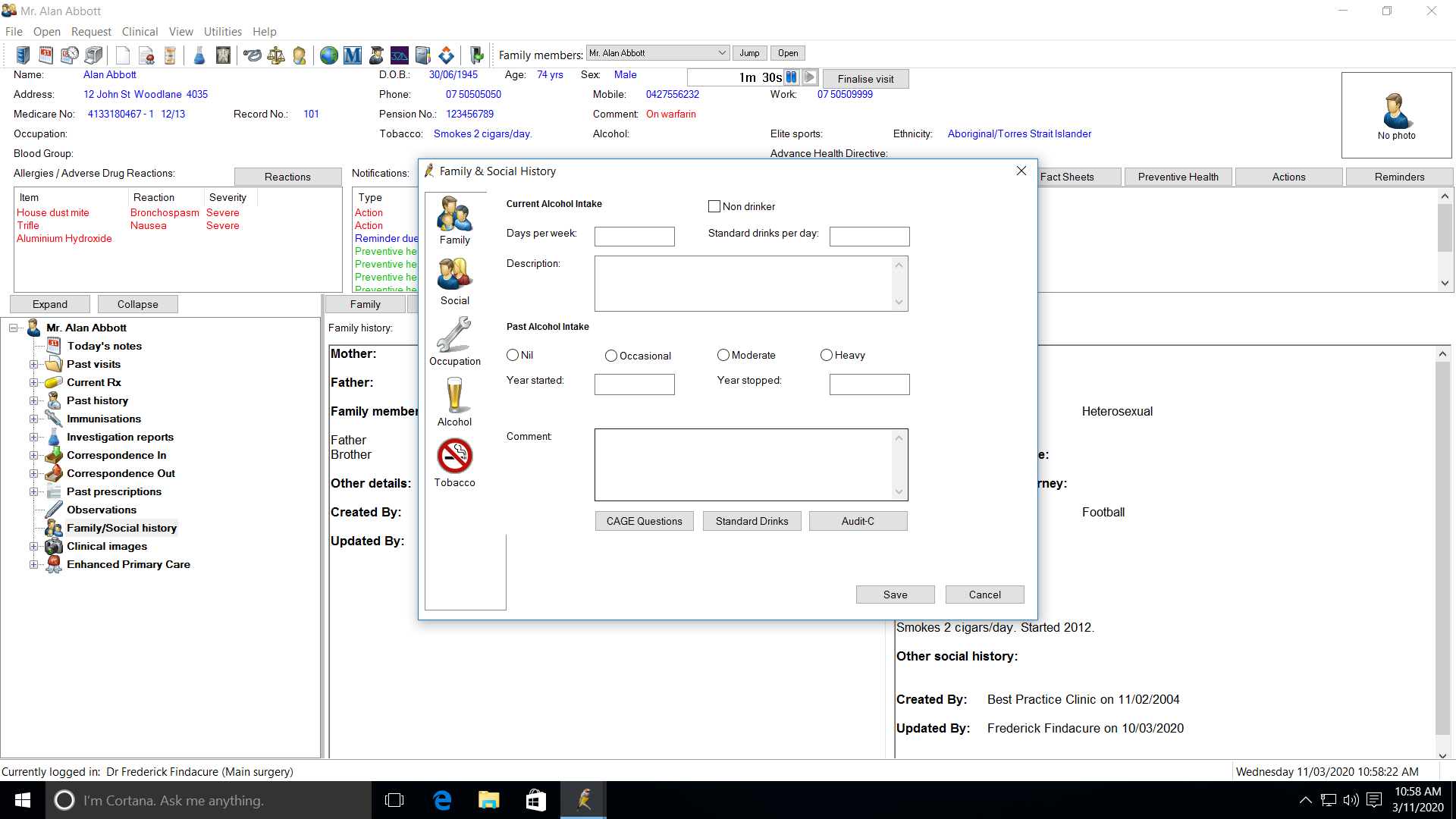Expand the Investigation reports tree node
Image resolution: width=1456 pixels, height=819 pixels.
pos(33,438)
